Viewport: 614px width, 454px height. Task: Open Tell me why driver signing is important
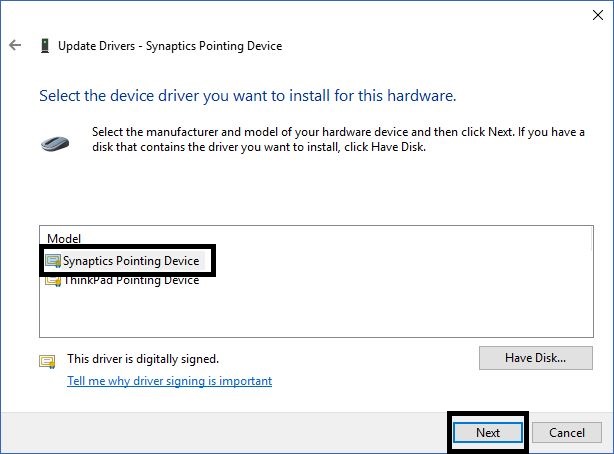170,381
